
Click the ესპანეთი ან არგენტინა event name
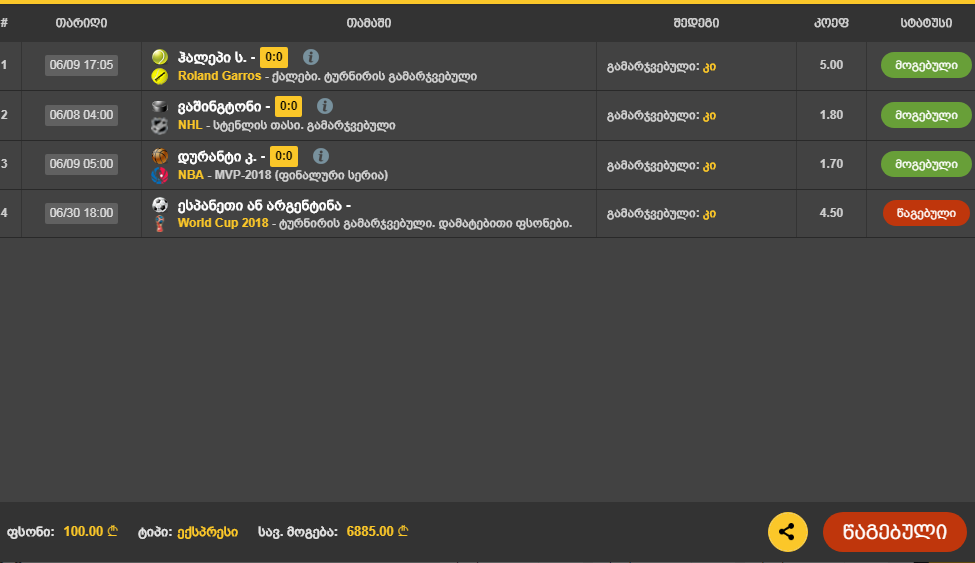pyautogui.click(x=260, y=205)
